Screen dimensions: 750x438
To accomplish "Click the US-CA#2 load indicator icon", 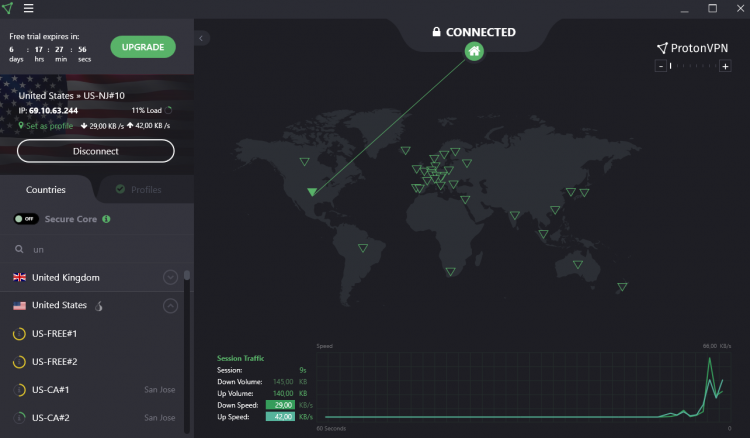I will pyautogui.click(x=19, y=418).
